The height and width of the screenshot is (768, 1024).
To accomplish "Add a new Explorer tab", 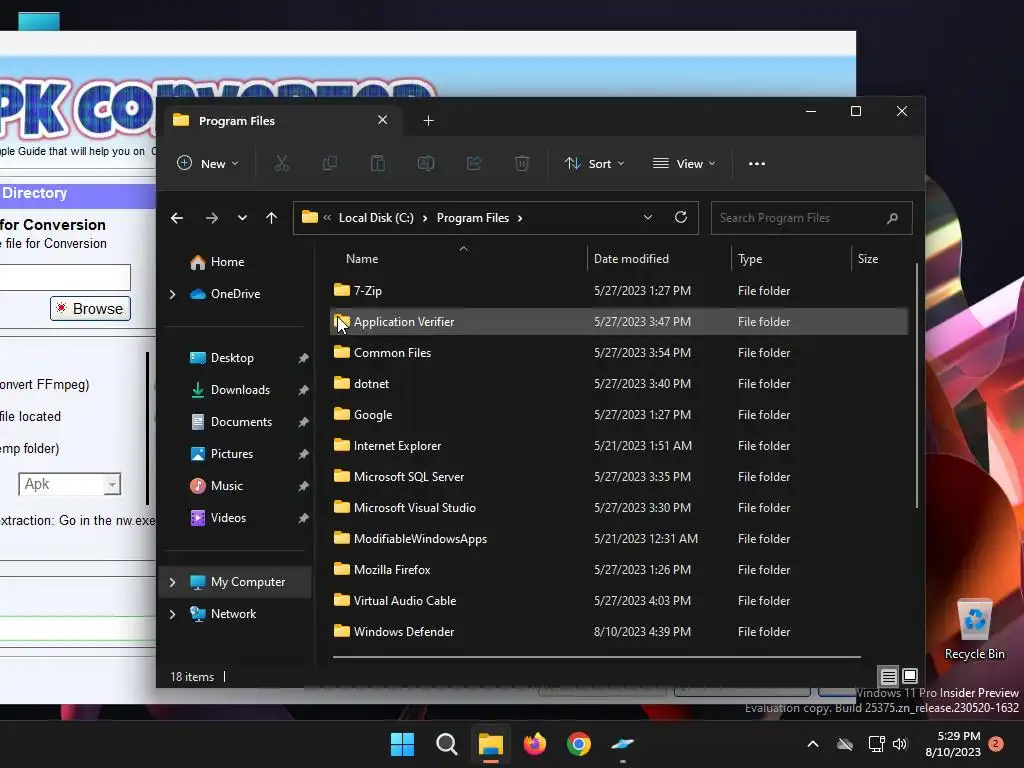I will pyautogui.click(x=428, y=121).
